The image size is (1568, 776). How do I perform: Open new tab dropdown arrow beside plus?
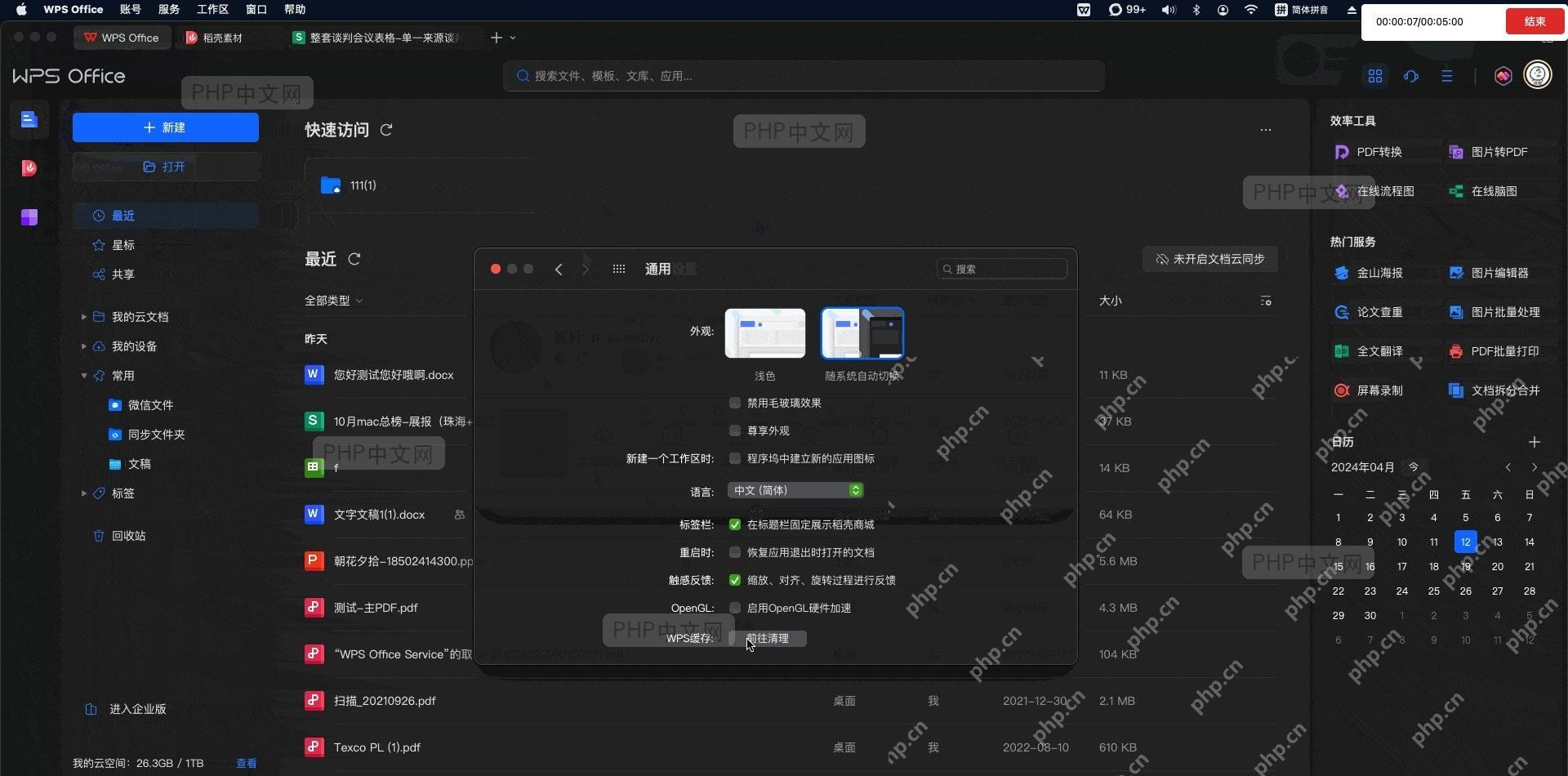pyautogui.click(x=513, y=38)
